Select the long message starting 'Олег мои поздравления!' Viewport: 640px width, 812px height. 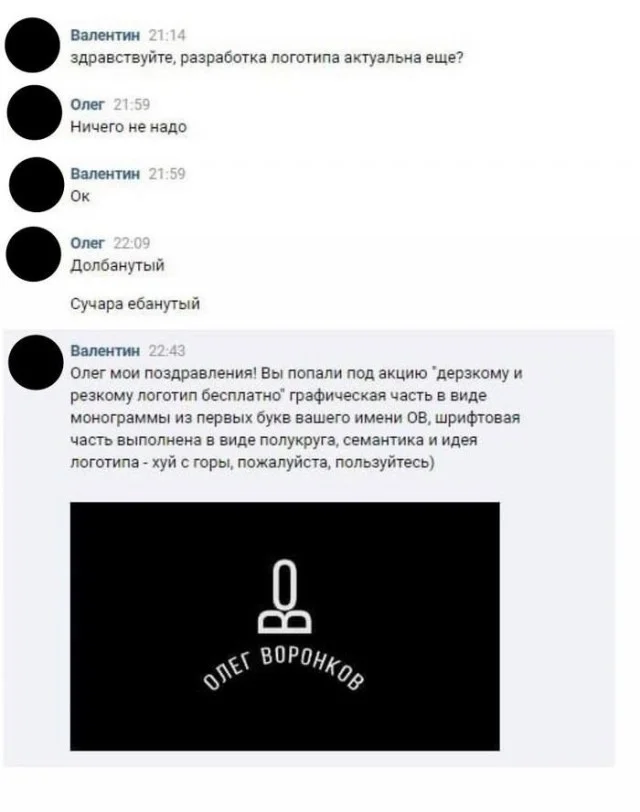click(296, 417)
